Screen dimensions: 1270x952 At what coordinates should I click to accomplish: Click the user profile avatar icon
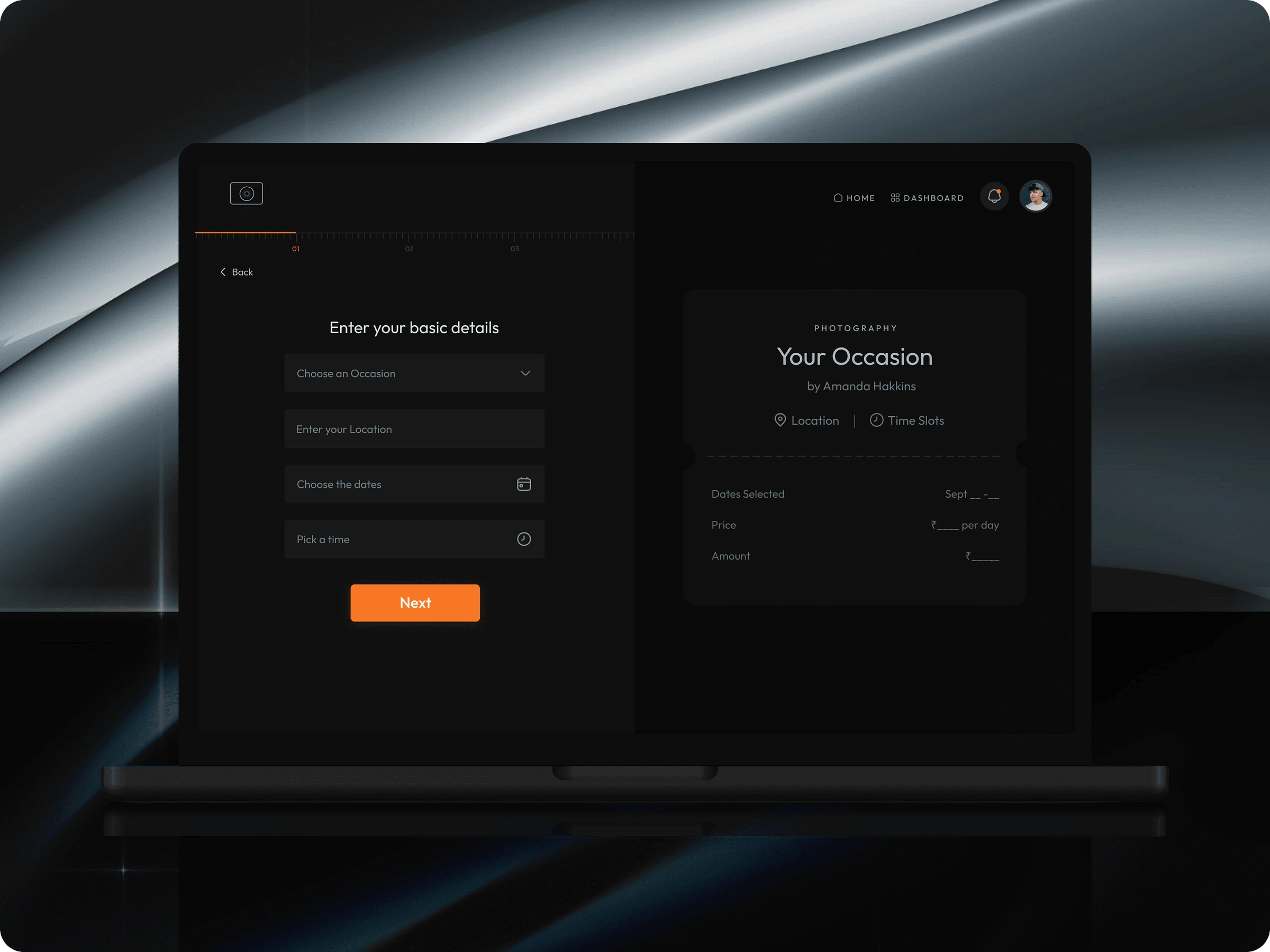pyautogui.click(x=1037, y=197)
